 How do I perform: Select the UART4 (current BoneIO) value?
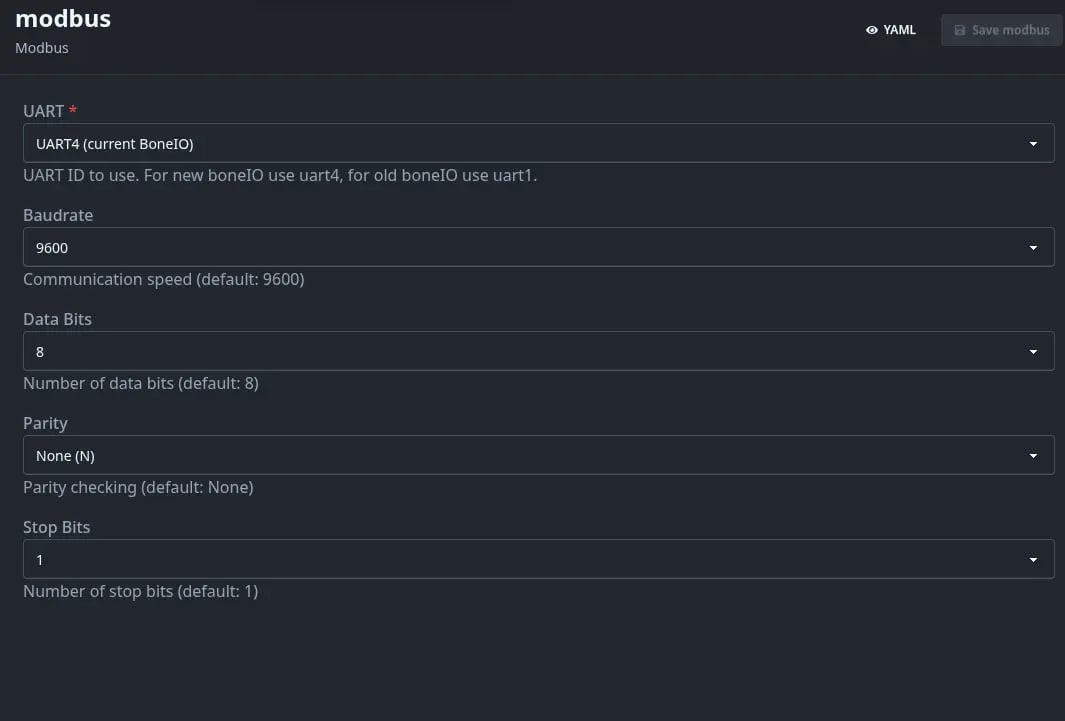(114, 143)
